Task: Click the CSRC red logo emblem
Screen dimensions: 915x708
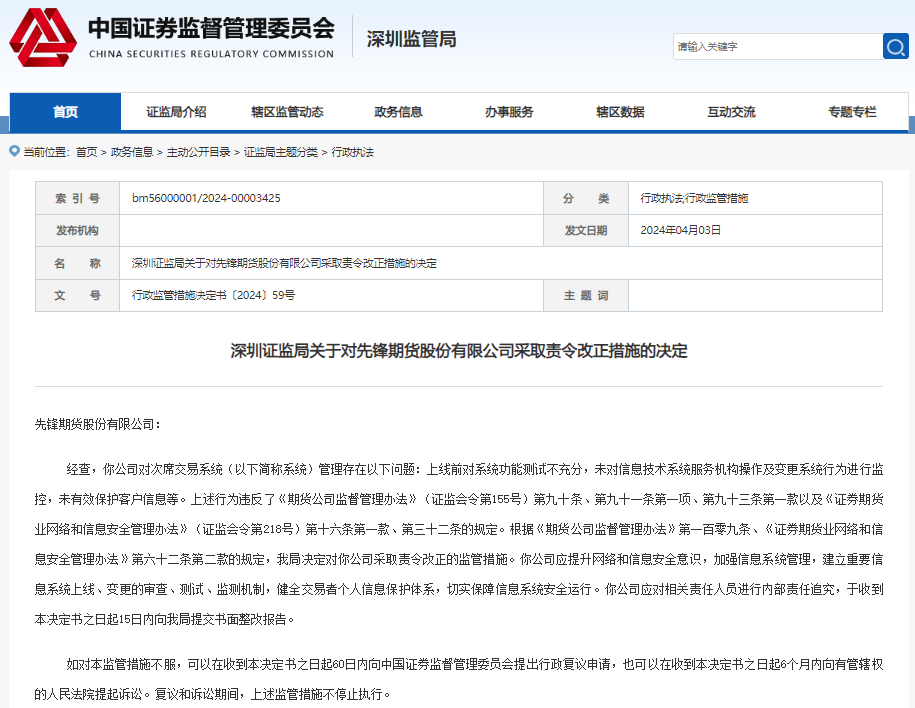Action: click(x=42, y=38)
